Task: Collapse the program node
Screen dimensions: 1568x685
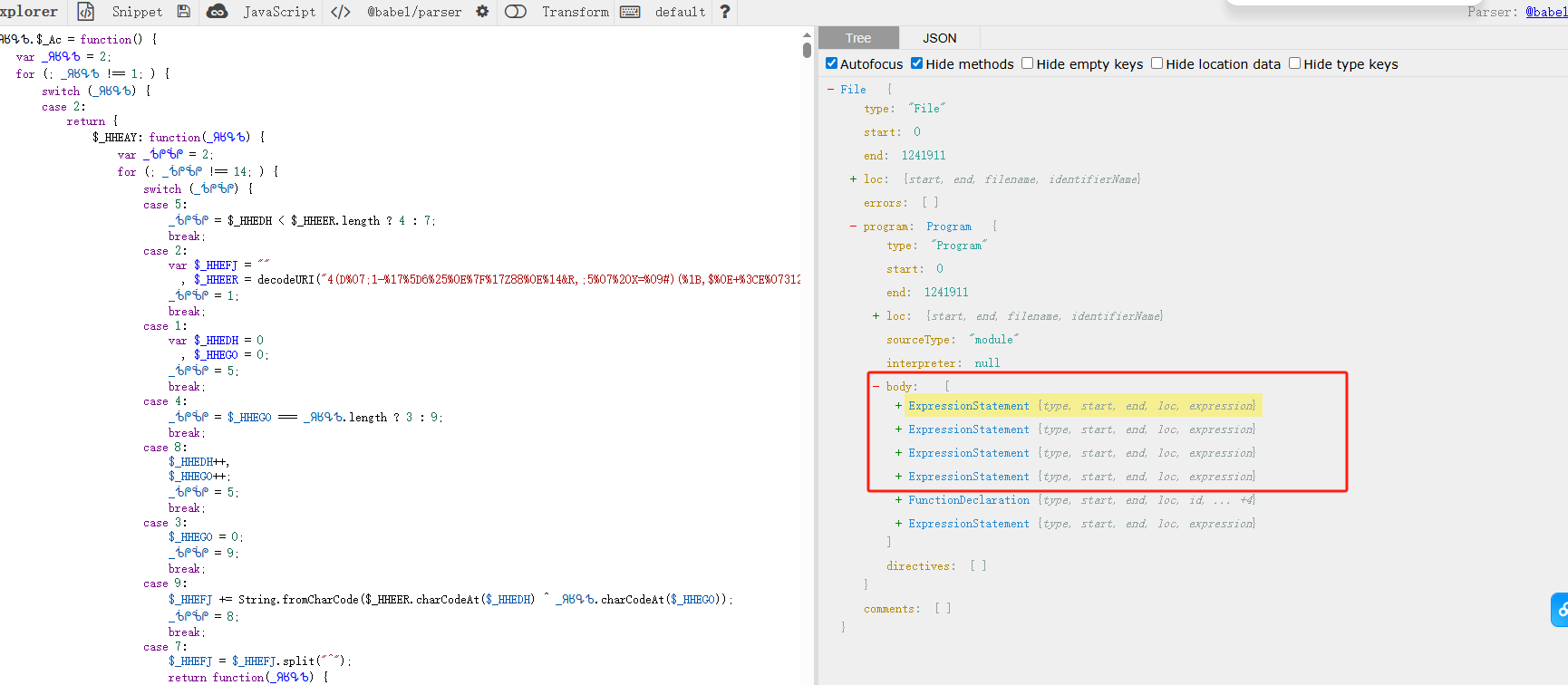Action: 853,227
